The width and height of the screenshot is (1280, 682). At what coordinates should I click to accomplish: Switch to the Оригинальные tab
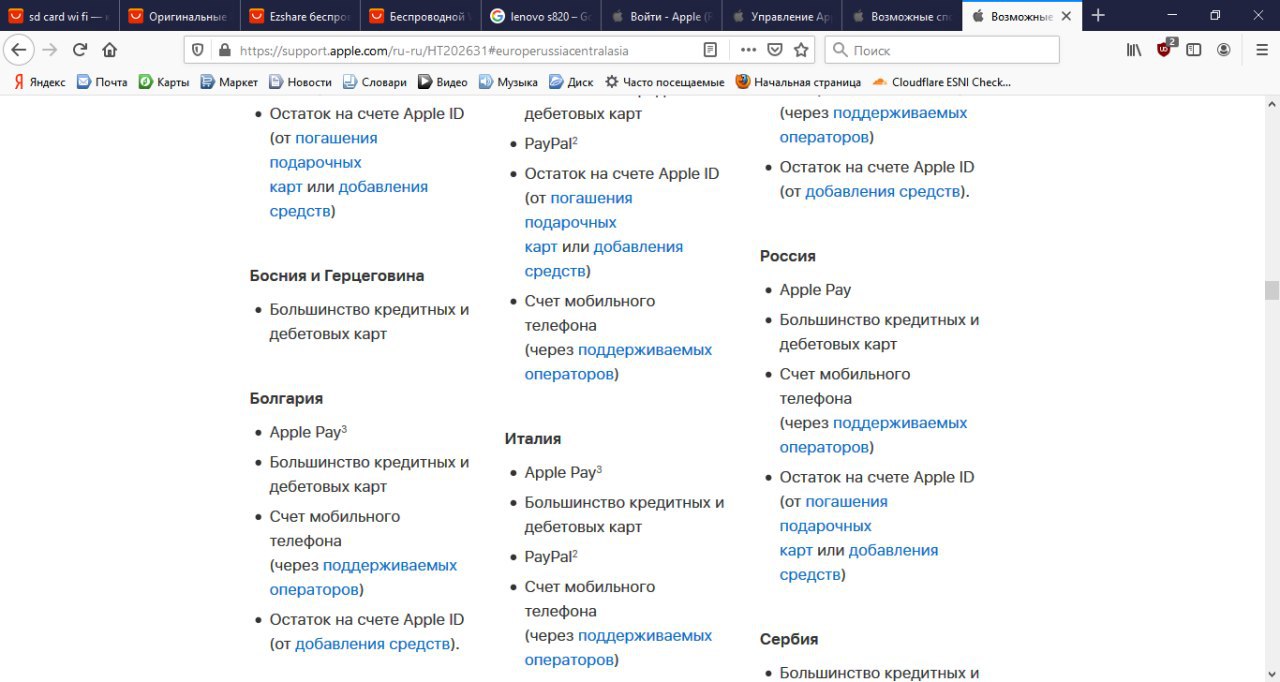(180, 16)
